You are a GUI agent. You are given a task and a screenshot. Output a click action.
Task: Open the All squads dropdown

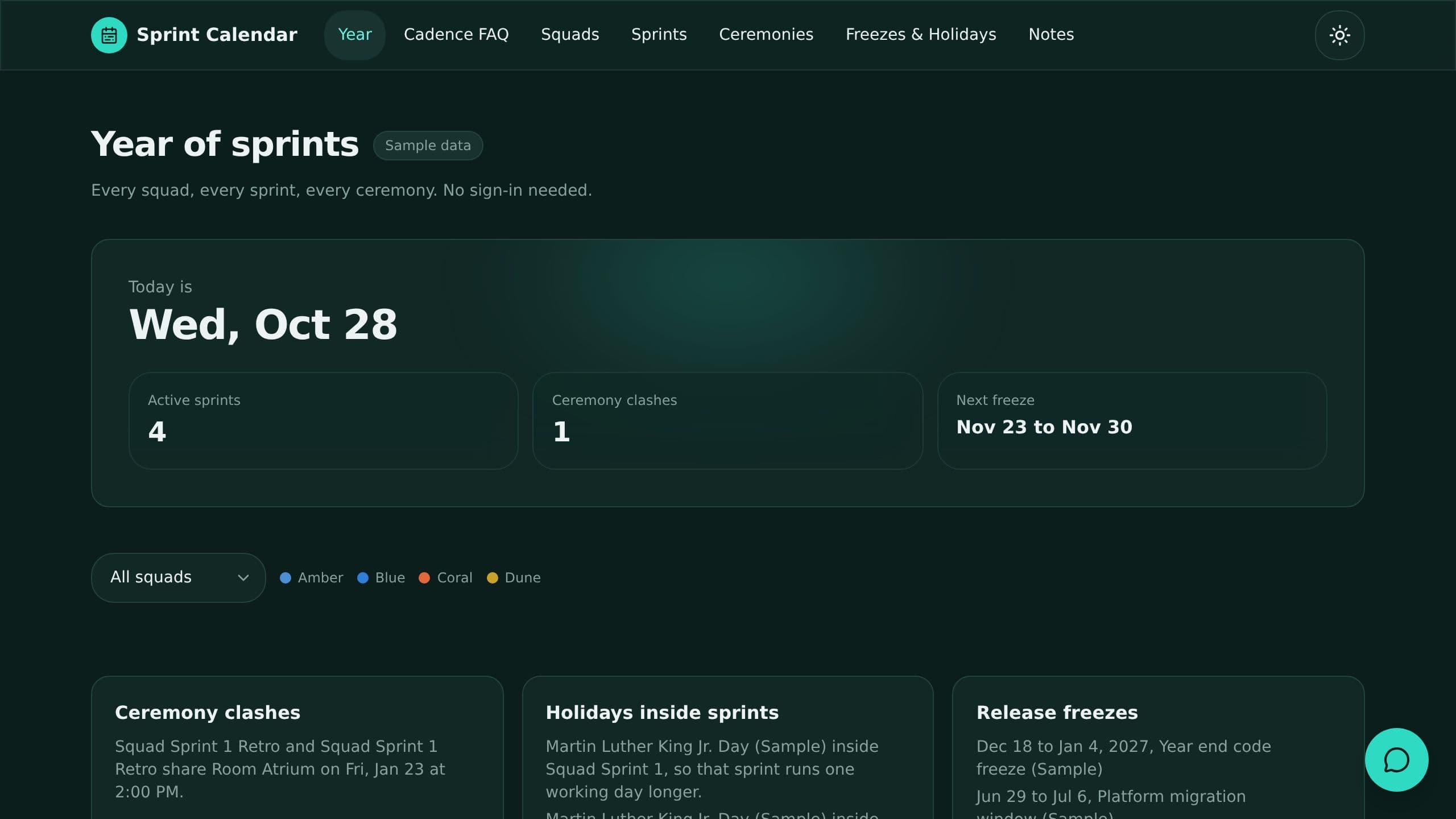tap(178, 577)
